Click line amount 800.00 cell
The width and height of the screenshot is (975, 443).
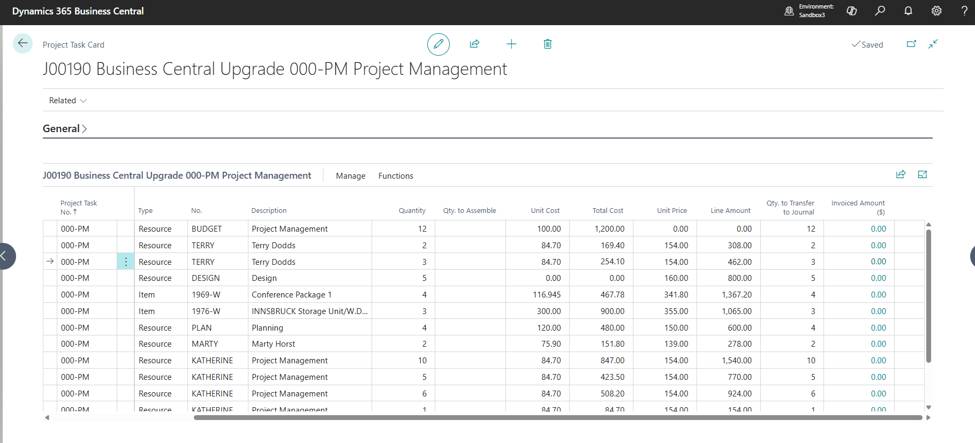coord(728,278)
